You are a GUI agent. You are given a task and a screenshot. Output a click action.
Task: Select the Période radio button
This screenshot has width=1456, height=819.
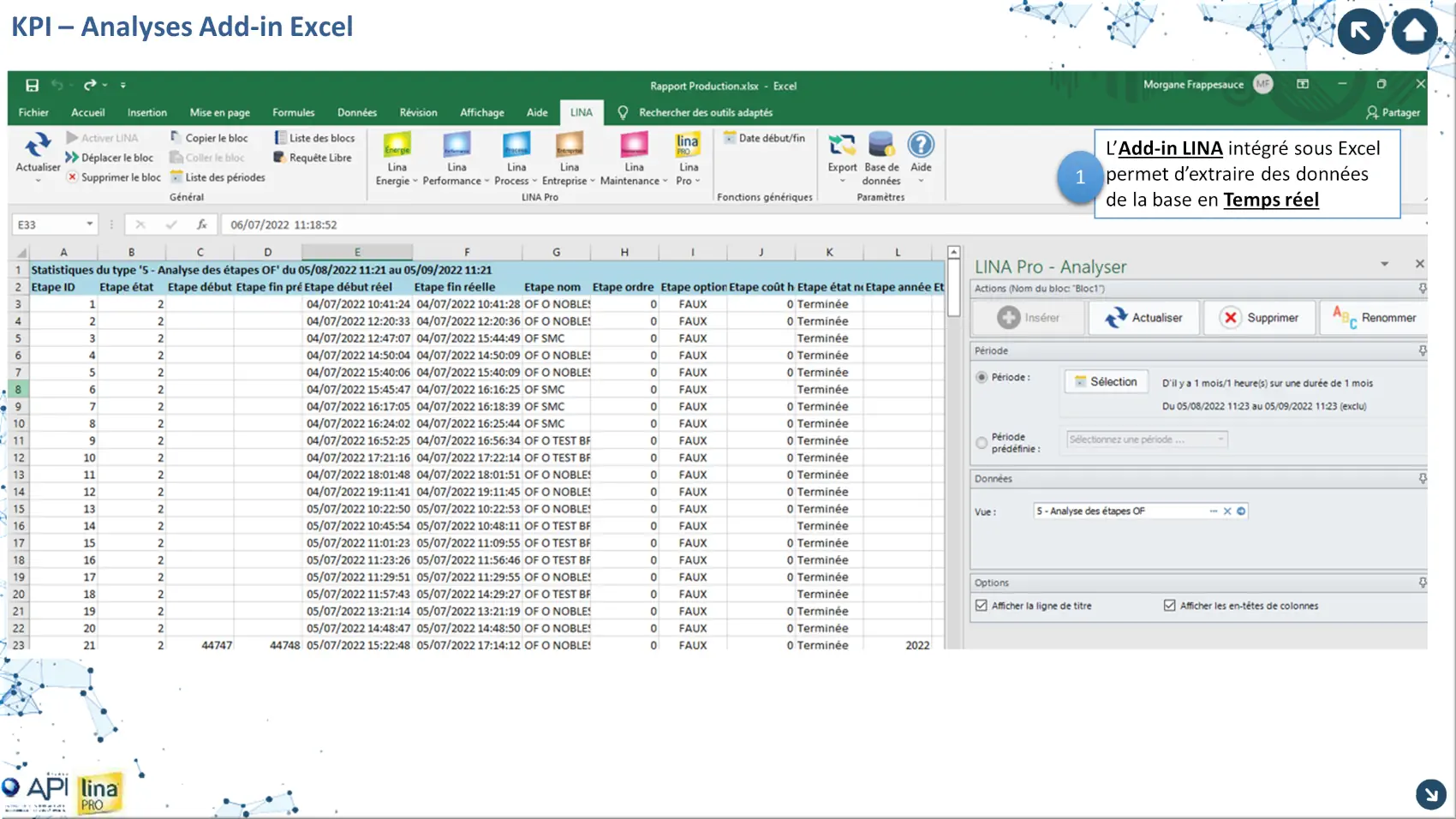982,377
